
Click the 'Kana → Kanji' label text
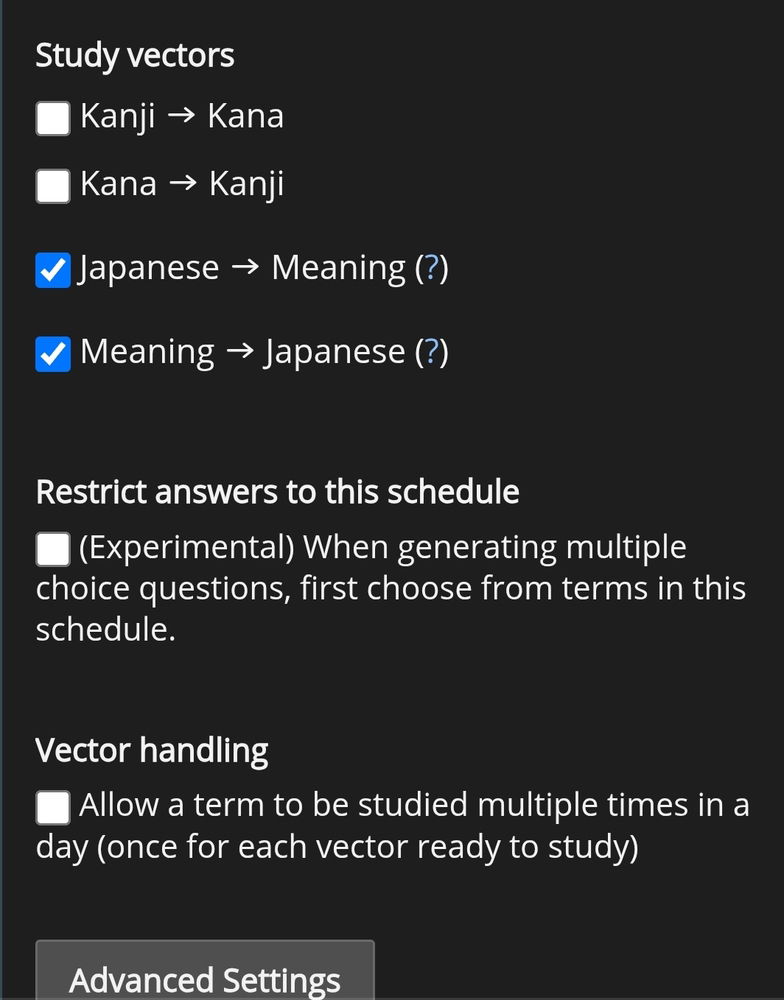coord(182,184)
